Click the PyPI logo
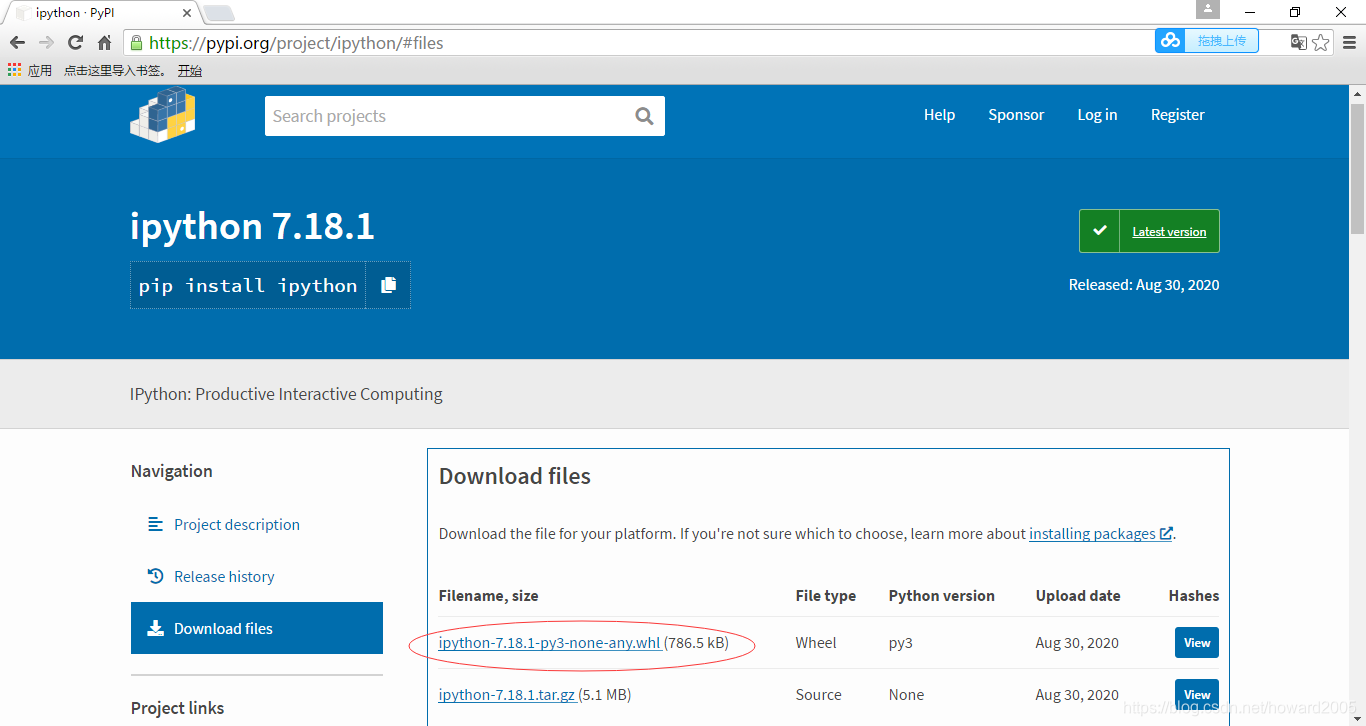The image size is (1366, 726). [x=162, y=114]
